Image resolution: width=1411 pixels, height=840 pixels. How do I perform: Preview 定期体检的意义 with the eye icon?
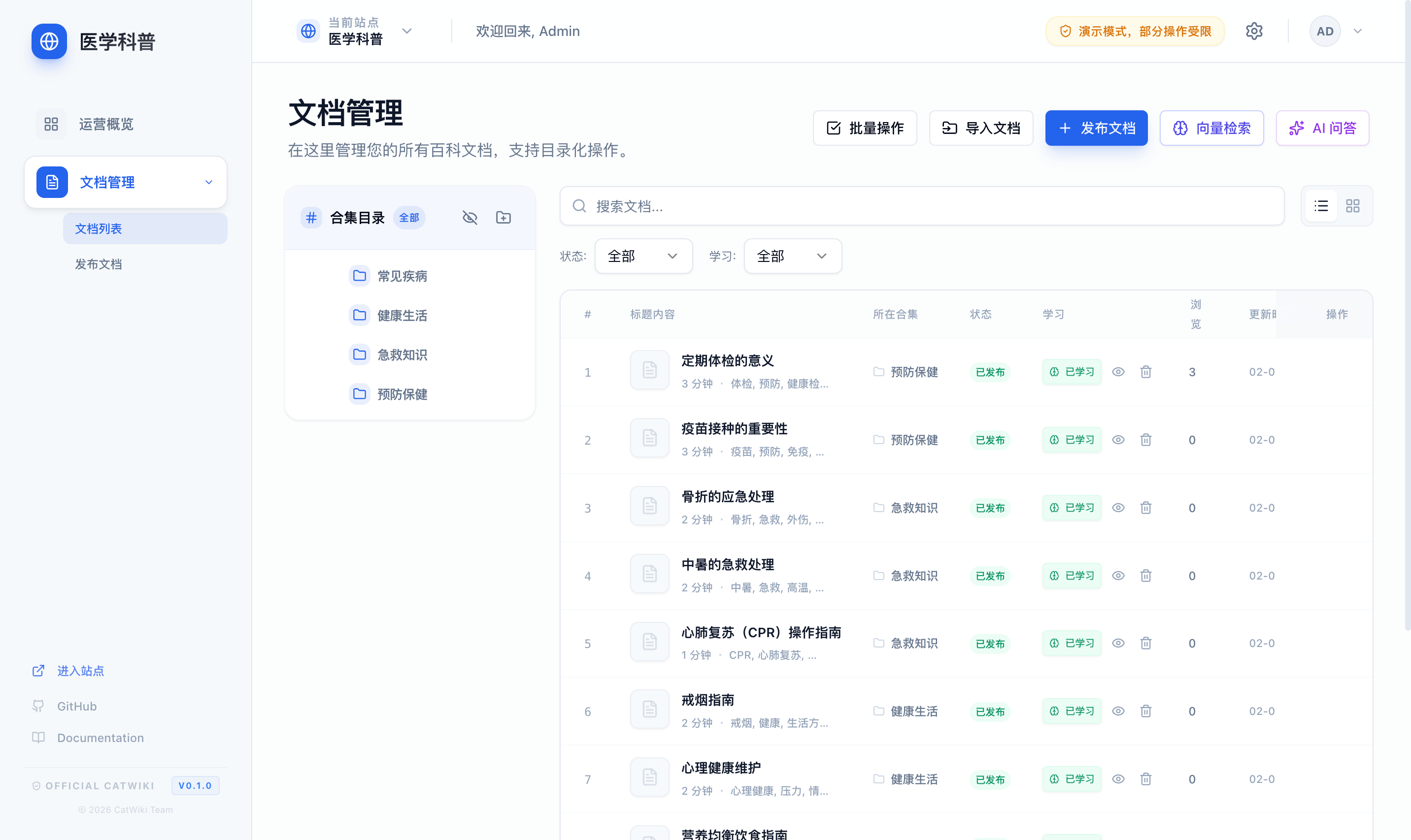coord(1118,372)
